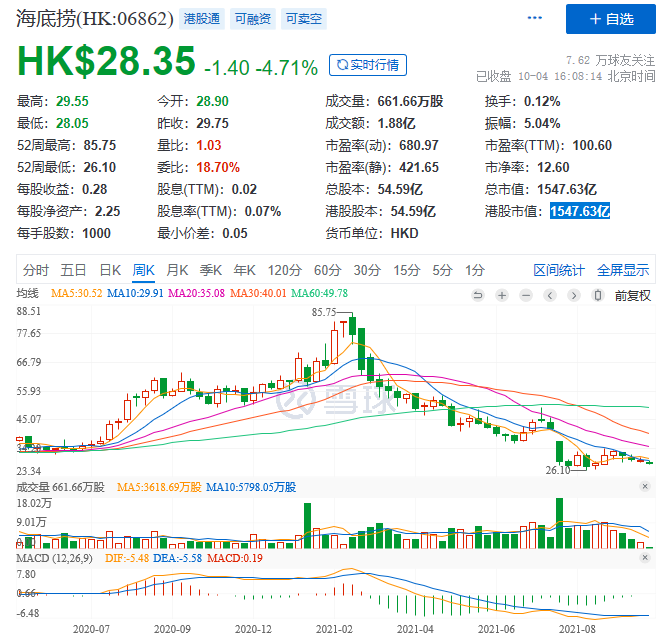Click the MACD (12,26,9) label
This screenshot has width=663, height=642.
[x=54, y=558]
